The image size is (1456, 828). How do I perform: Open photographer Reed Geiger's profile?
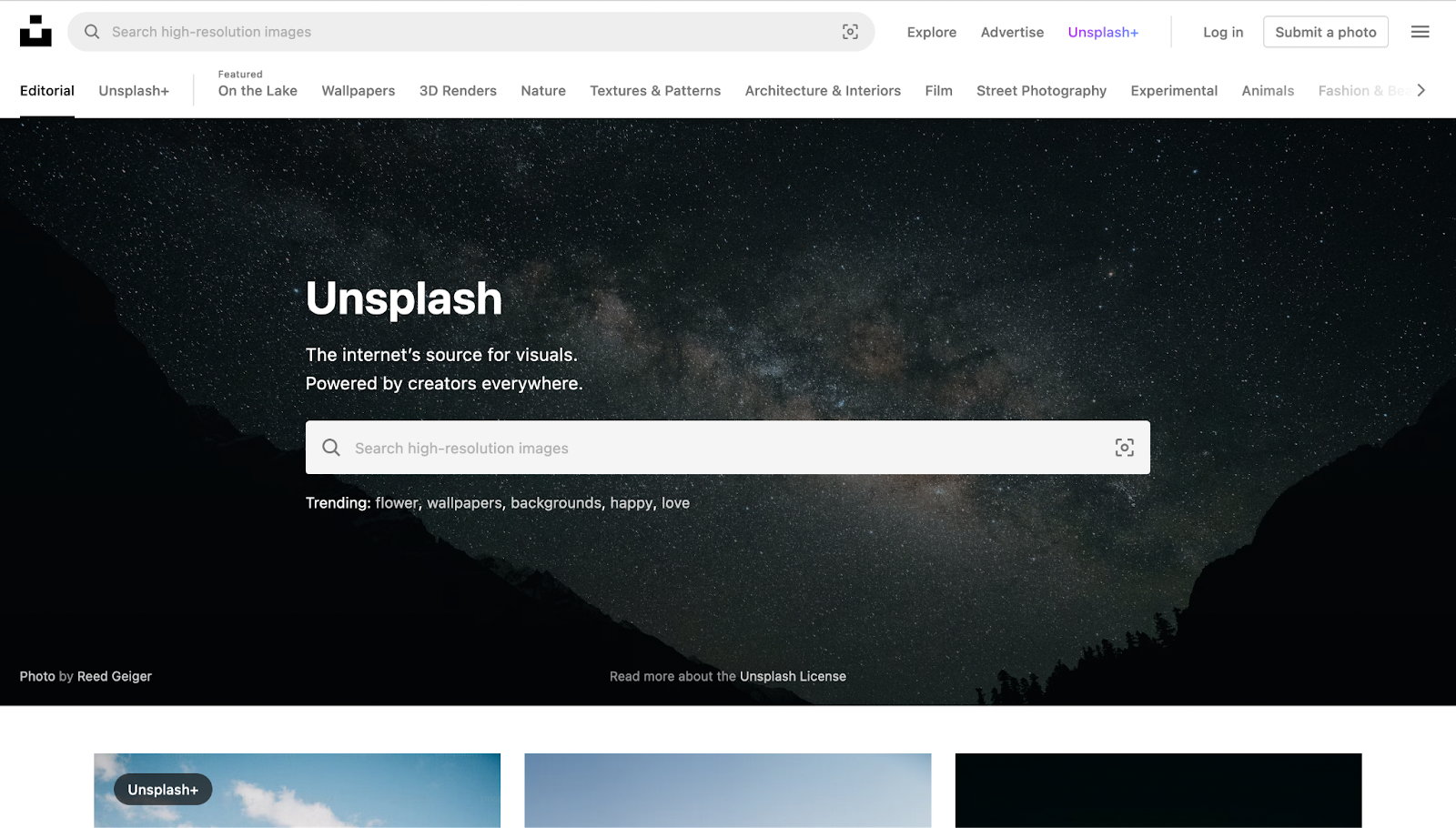click(x=115, y=676)
